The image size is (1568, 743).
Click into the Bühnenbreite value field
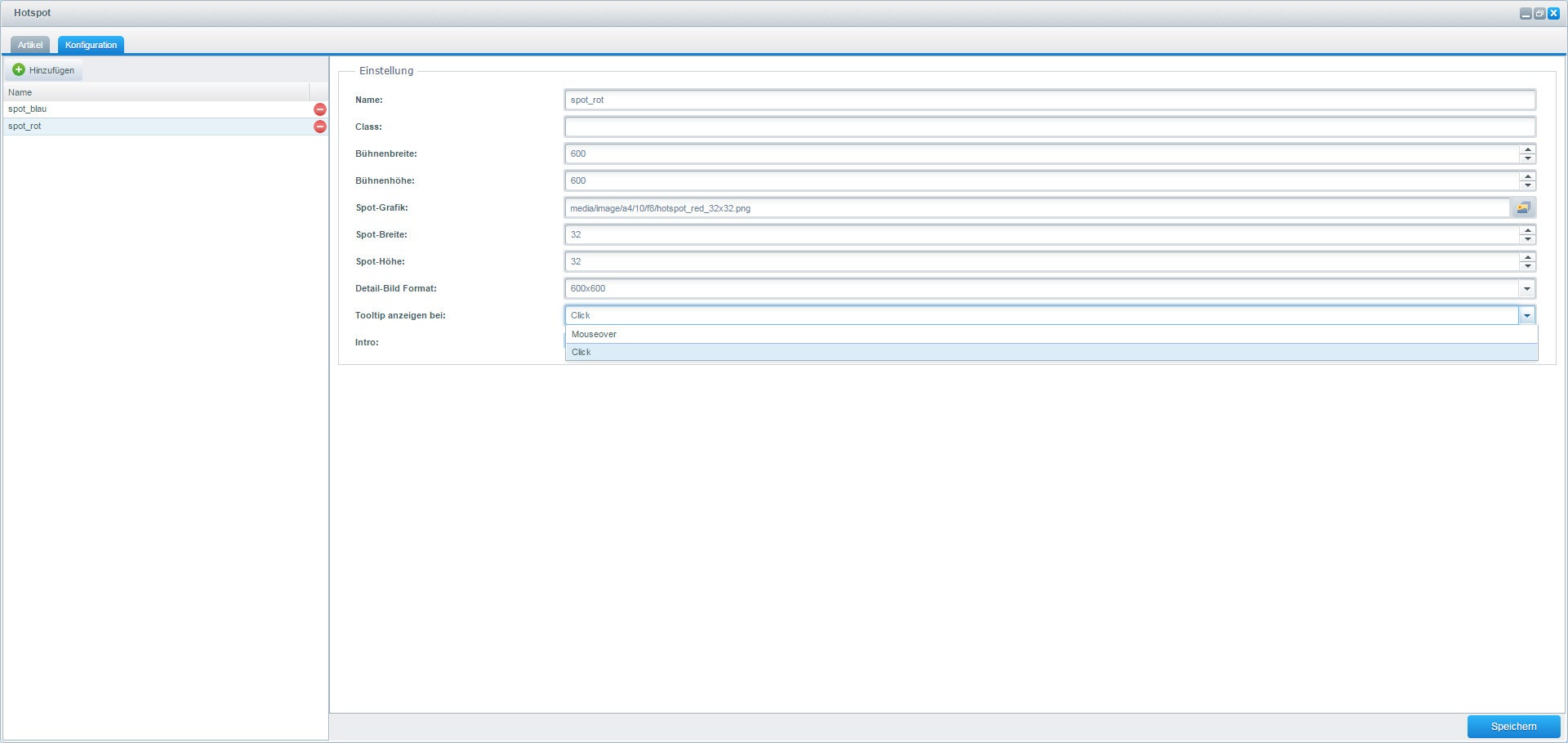[x=1041, y=153]
